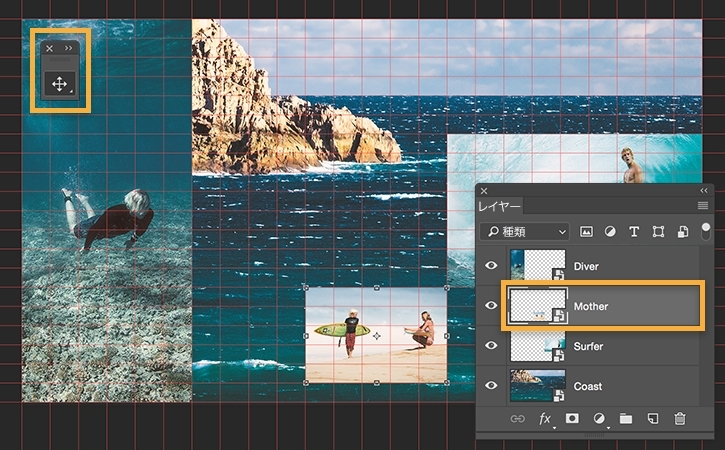The height and width of the screenshot is (450, 725).
Task: Add a layer mask
Action: (572, 419)
